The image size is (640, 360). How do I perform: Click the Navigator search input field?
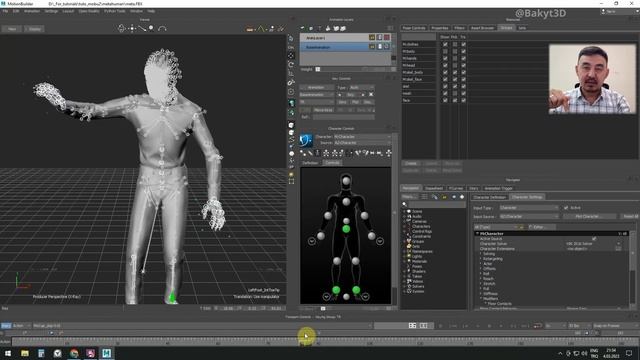pyautogui.click(x=436, y=204)
